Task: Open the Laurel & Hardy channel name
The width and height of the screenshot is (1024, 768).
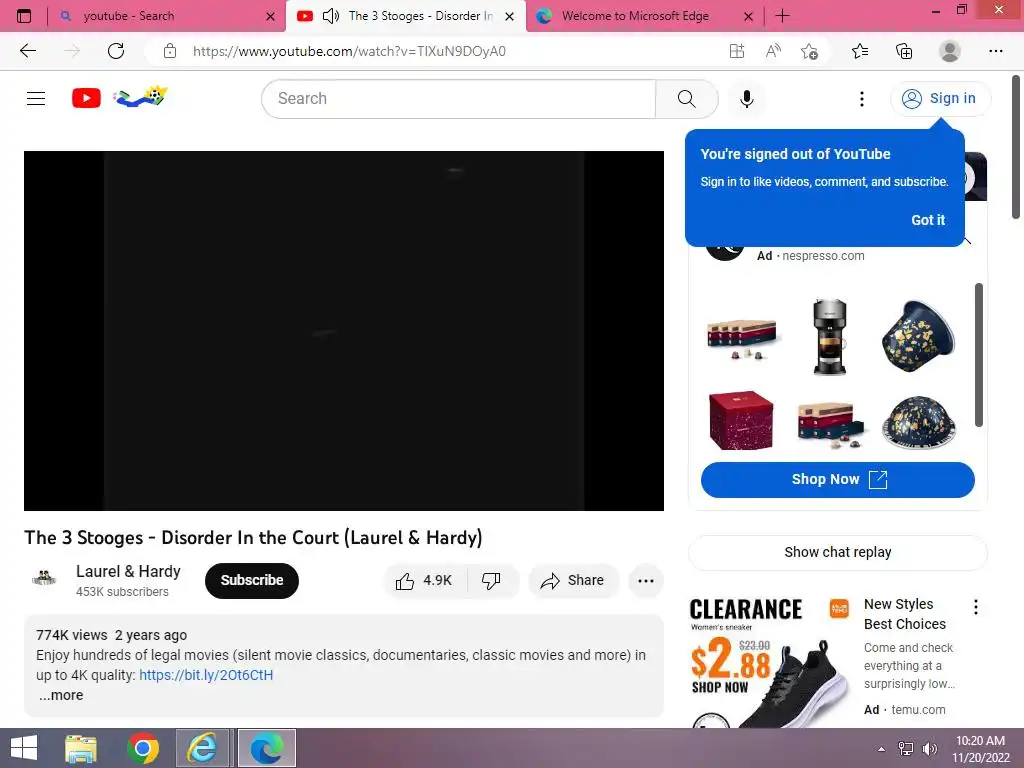Action: coord(128,571)
